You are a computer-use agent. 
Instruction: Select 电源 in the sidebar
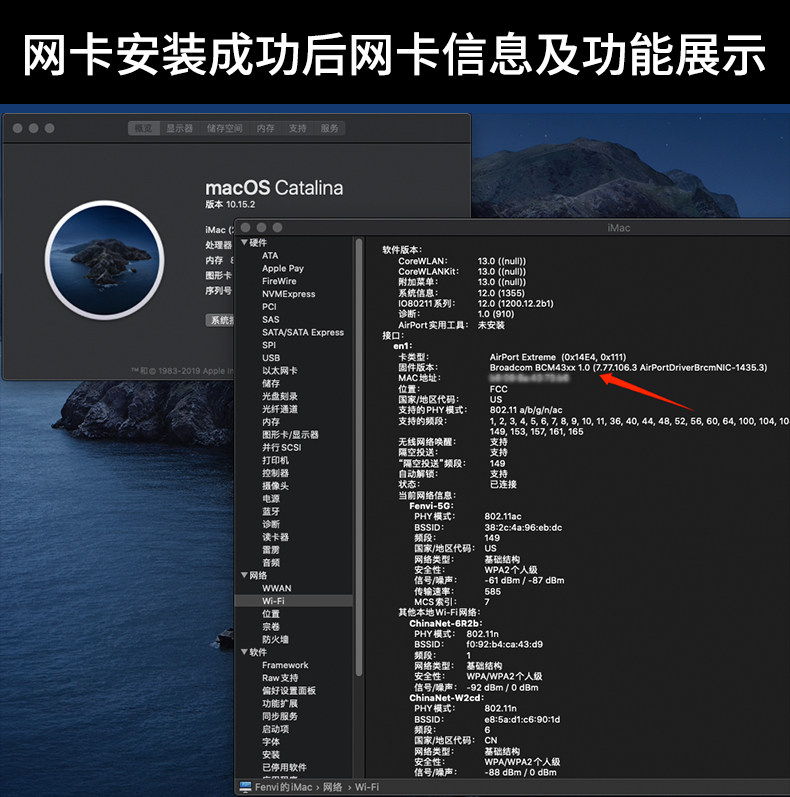271,499
